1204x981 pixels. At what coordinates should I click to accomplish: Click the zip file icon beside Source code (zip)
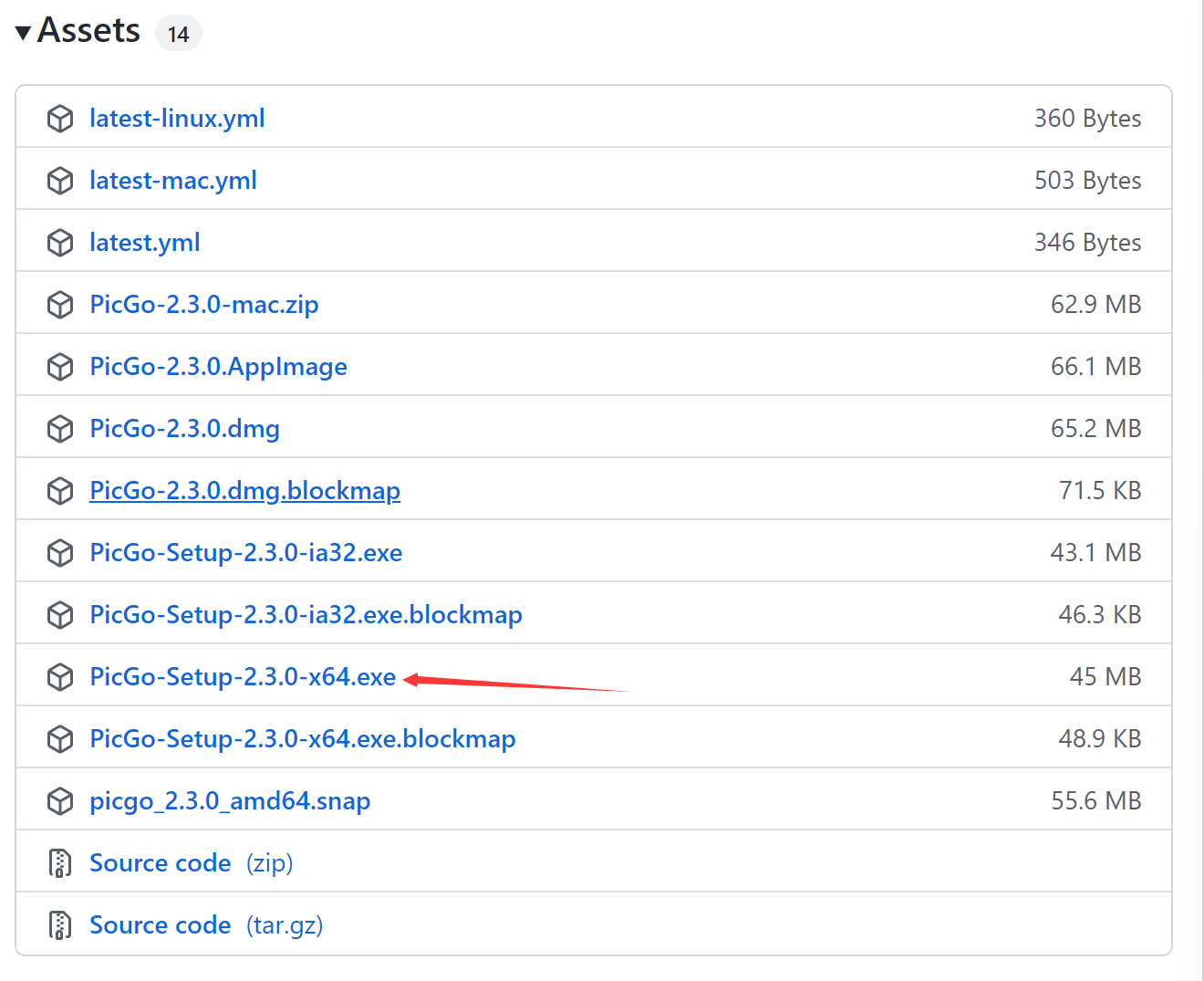pos(60,863)
